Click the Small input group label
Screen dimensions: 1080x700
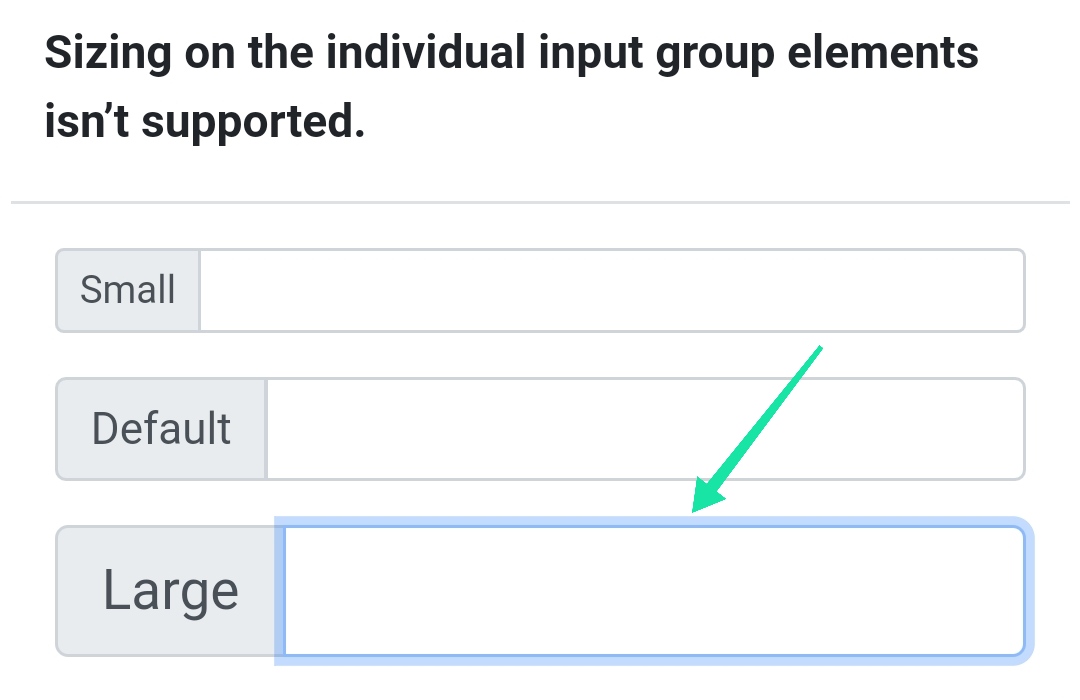[x=127, y=290]
